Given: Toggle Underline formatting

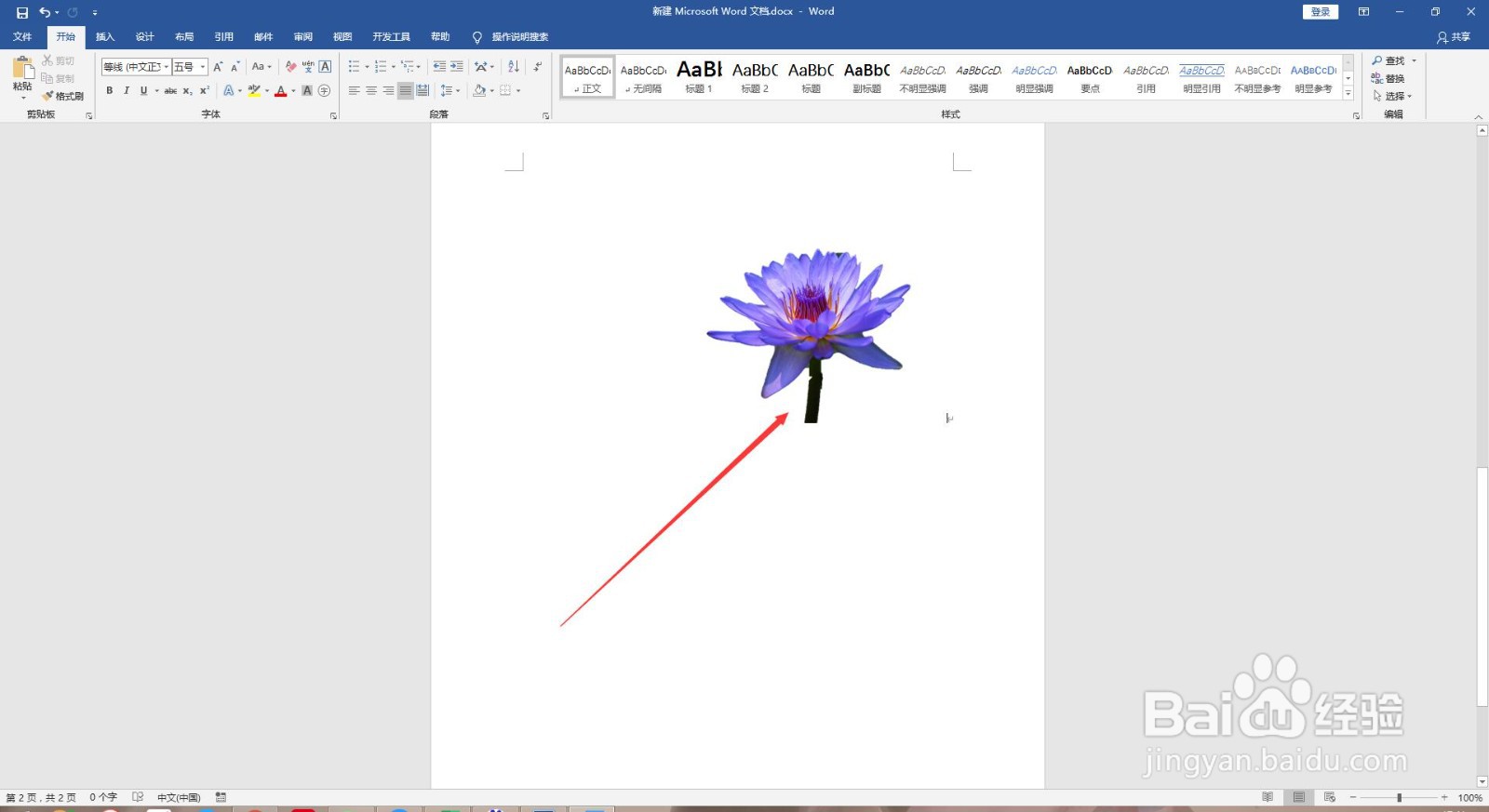Looking at the screenshot, I should point(143,91).
